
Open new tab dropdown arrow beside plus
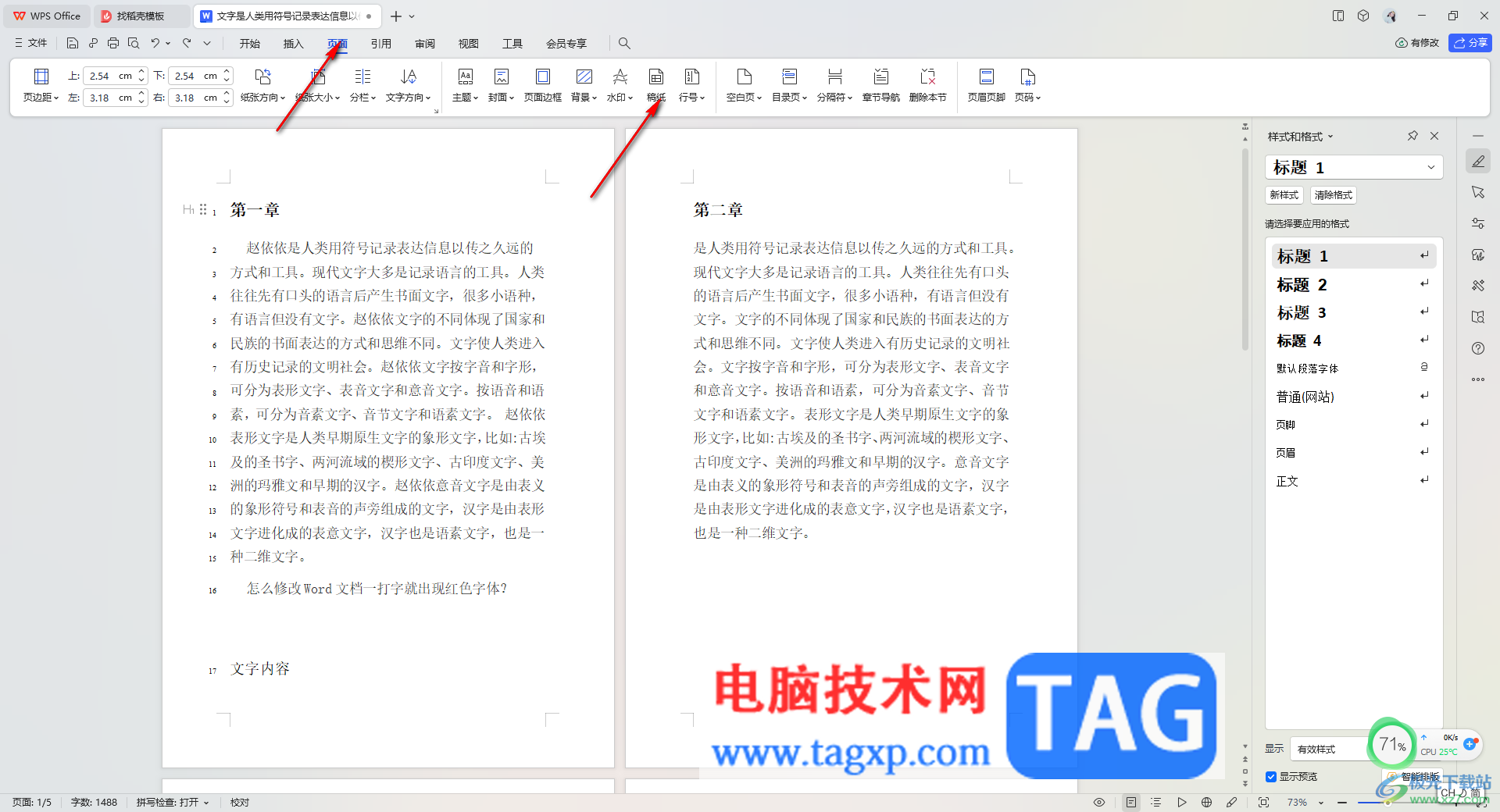point(412,16)
